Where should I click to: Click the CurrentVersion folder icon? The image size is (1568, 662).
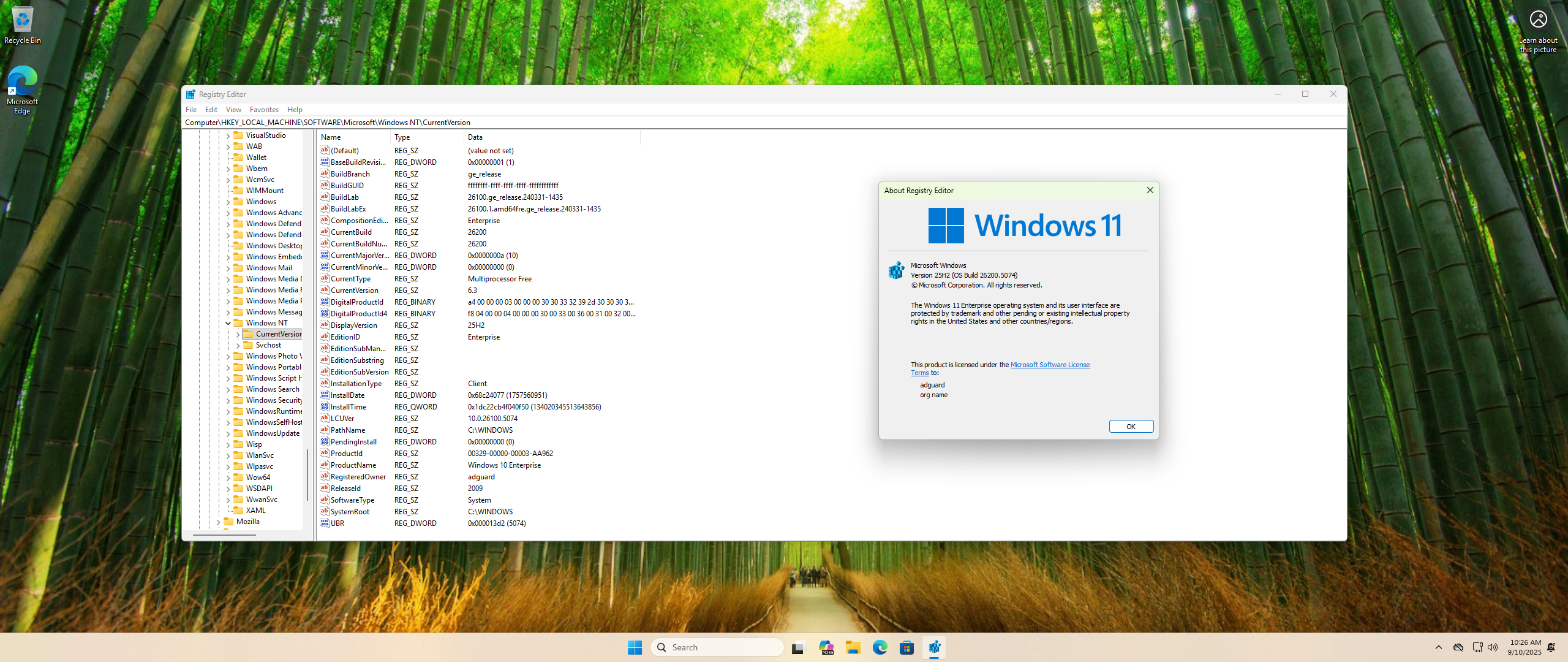point(248,334)
